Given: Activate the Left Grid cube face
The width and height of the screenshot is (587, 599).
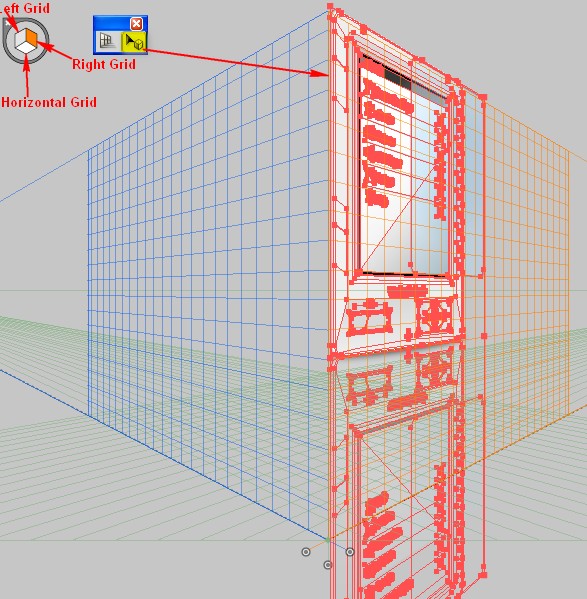Looking at the screenshot, I should pyautogui.click(x=19, y=39).
